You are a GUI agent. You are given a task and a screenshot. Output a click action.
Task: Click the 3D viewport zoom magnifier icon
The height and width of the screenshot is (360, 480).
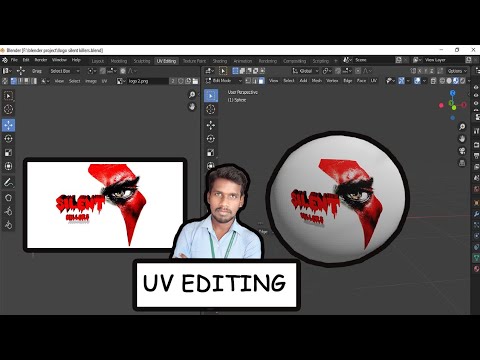coord(462,127)
